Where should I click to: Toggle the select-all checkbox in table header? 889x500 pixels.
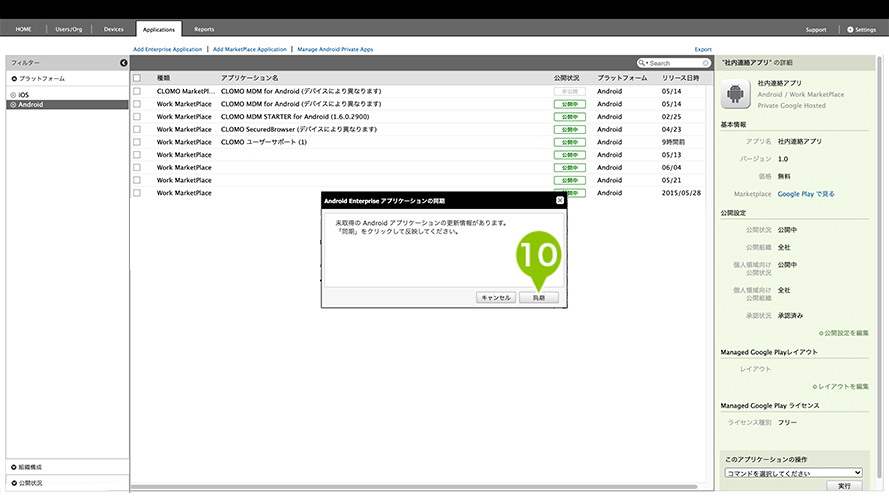[x=137, y=78]
